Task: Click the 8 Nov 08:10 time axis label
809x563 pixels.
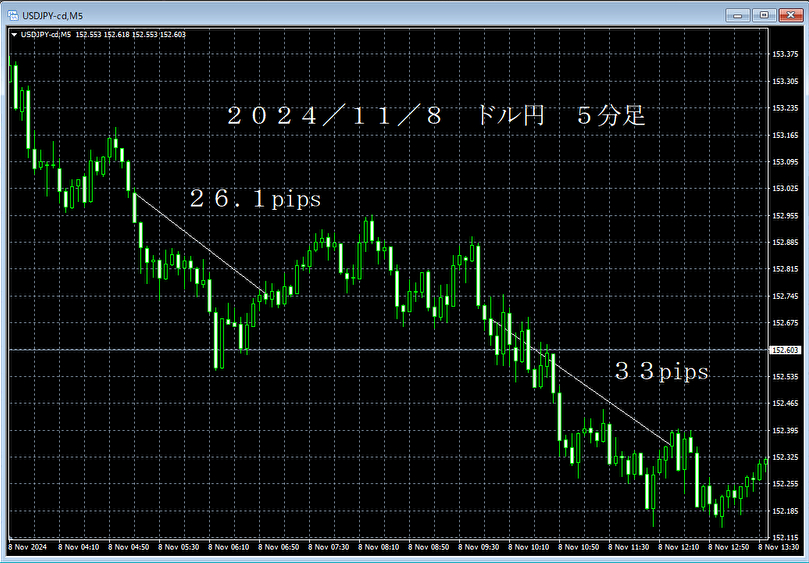Action: pyautogui.click(x=379, y=547)
